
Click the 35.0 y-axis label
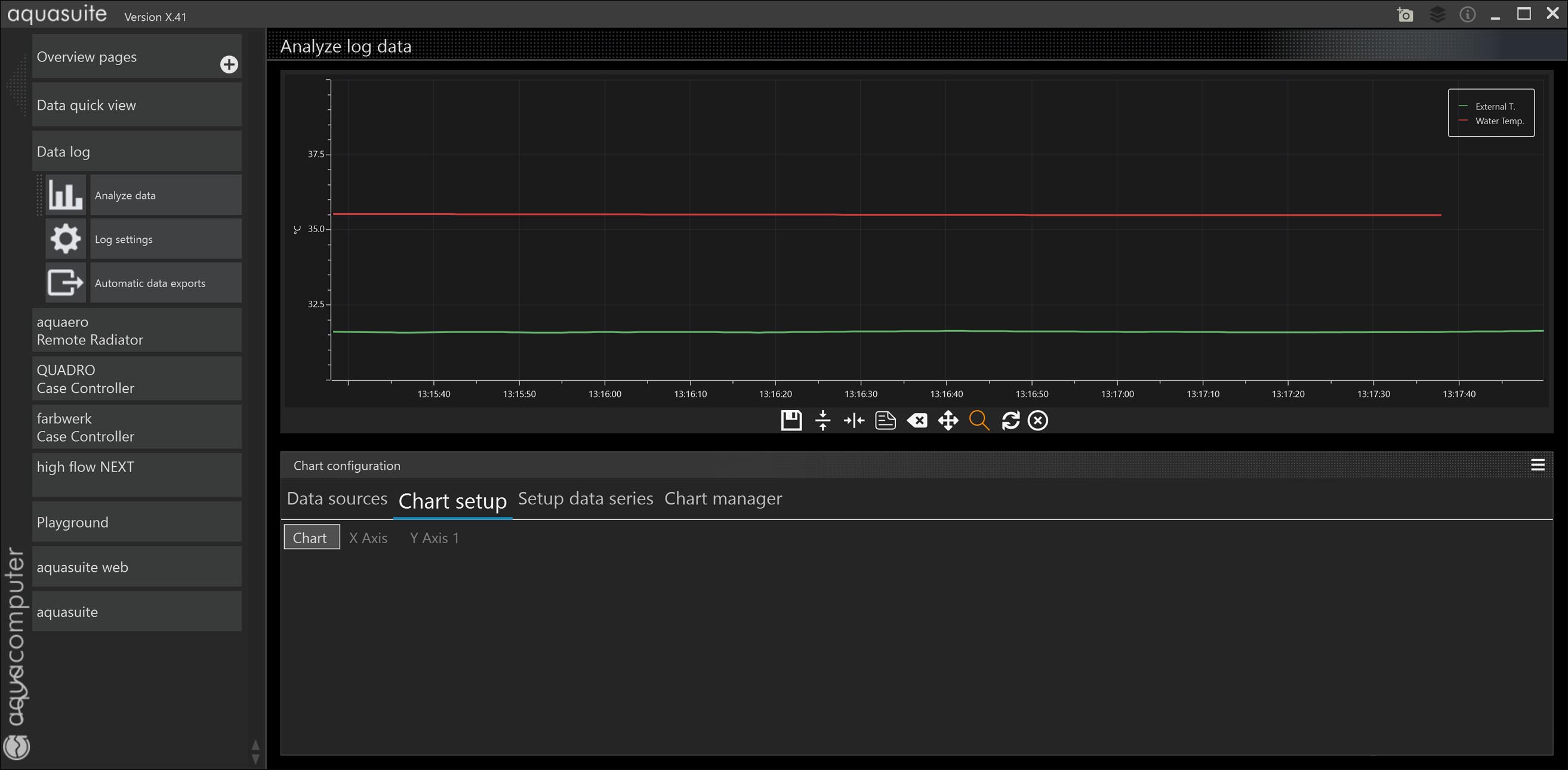tap(316, 229)
